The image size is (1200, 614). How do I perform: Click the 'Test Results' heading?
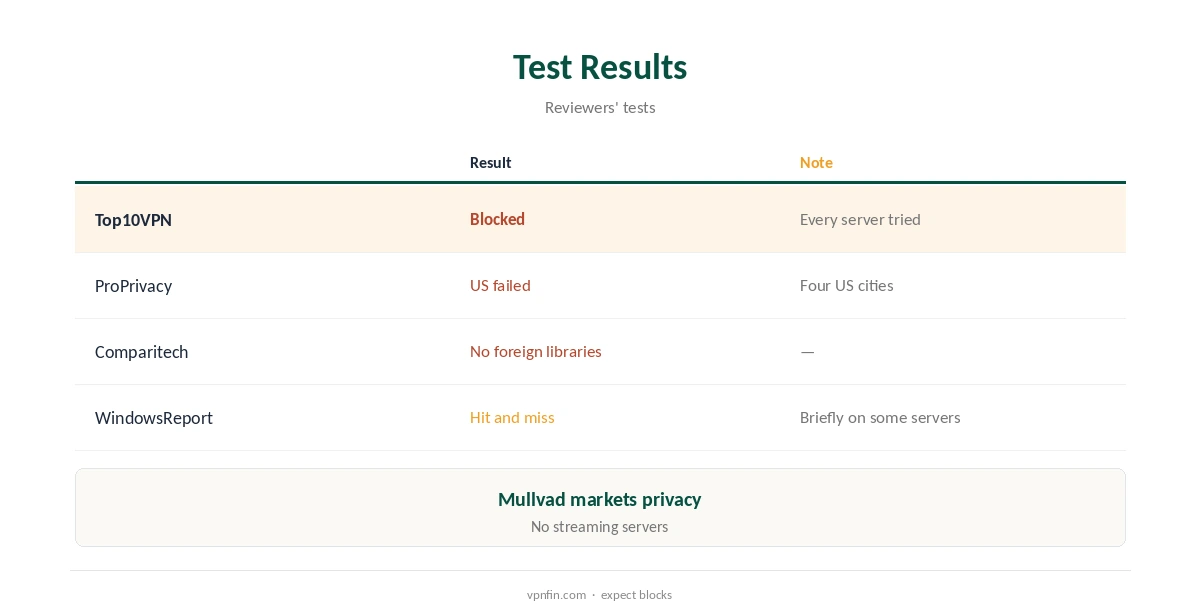tap(600, 67)
